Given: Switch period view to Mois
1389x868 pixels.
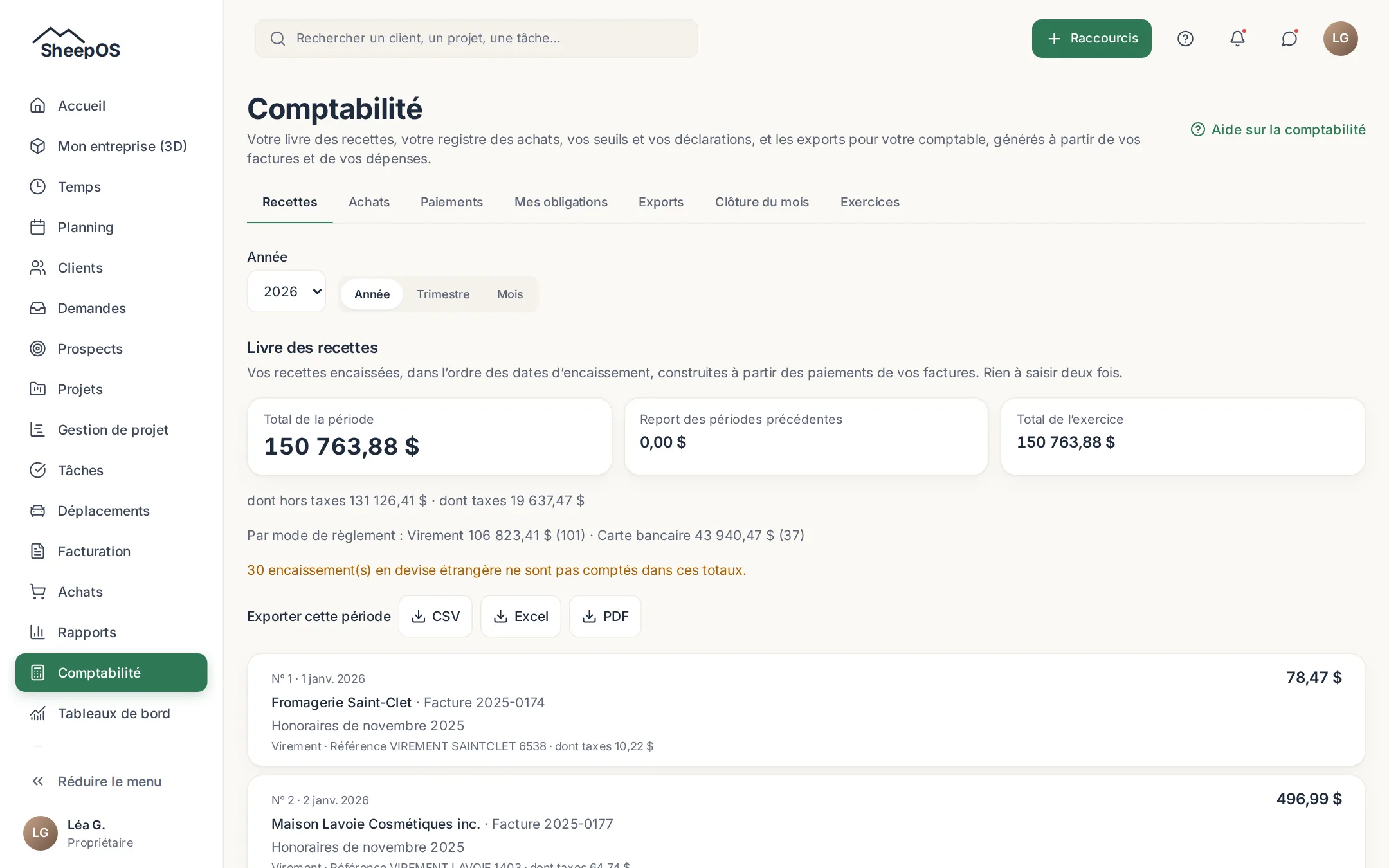Looking at the screenshot, I should click(x=510, y=294).
